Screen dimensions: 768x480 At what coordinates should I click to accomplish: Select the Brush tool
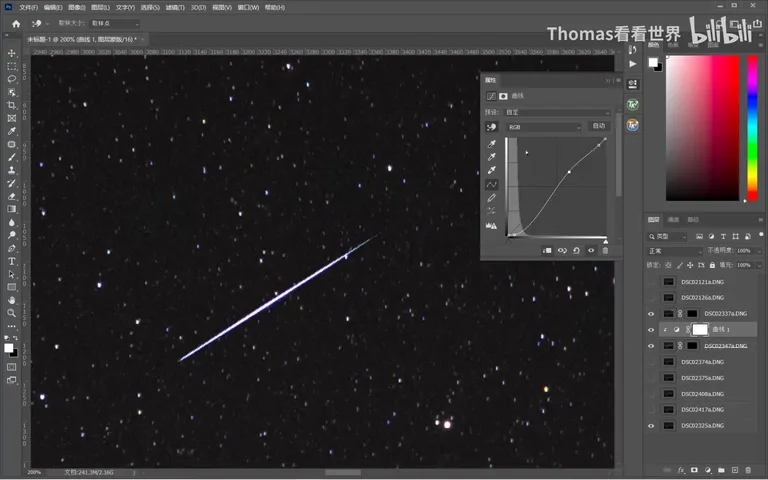click(12, 157)
